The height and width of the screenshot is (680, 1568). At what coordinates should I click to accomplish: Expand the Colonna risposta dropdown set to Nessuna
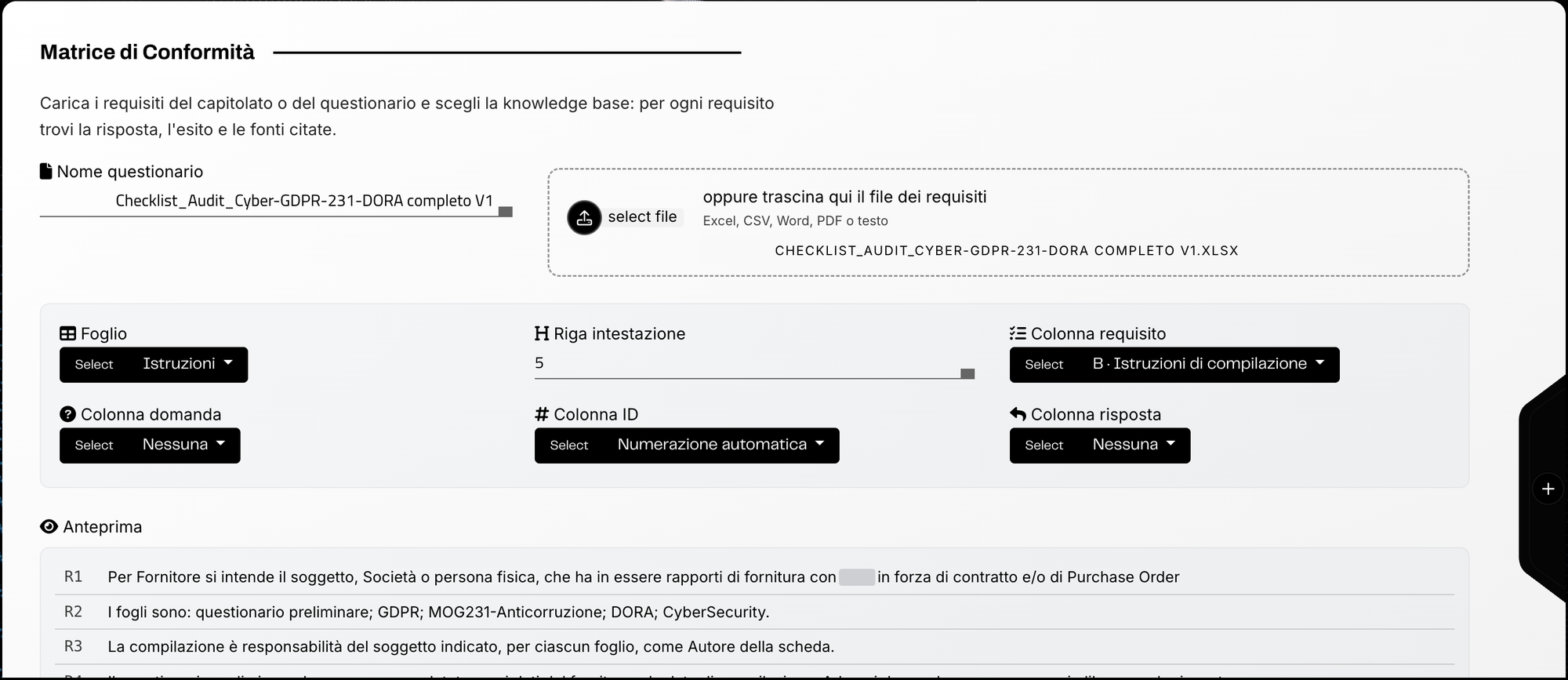(1100, 445)
